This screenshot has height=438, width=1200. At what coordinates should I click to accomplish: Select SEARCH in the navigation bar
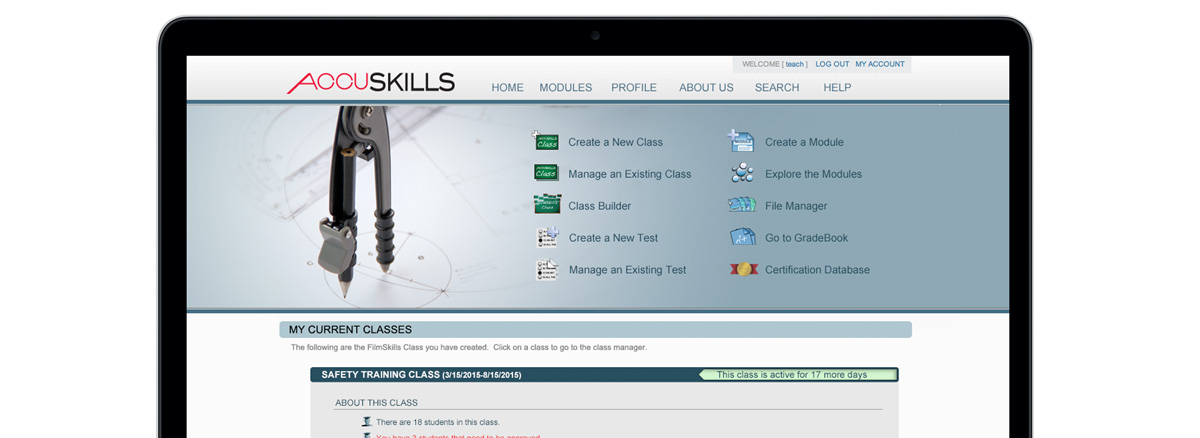[777, 88]
